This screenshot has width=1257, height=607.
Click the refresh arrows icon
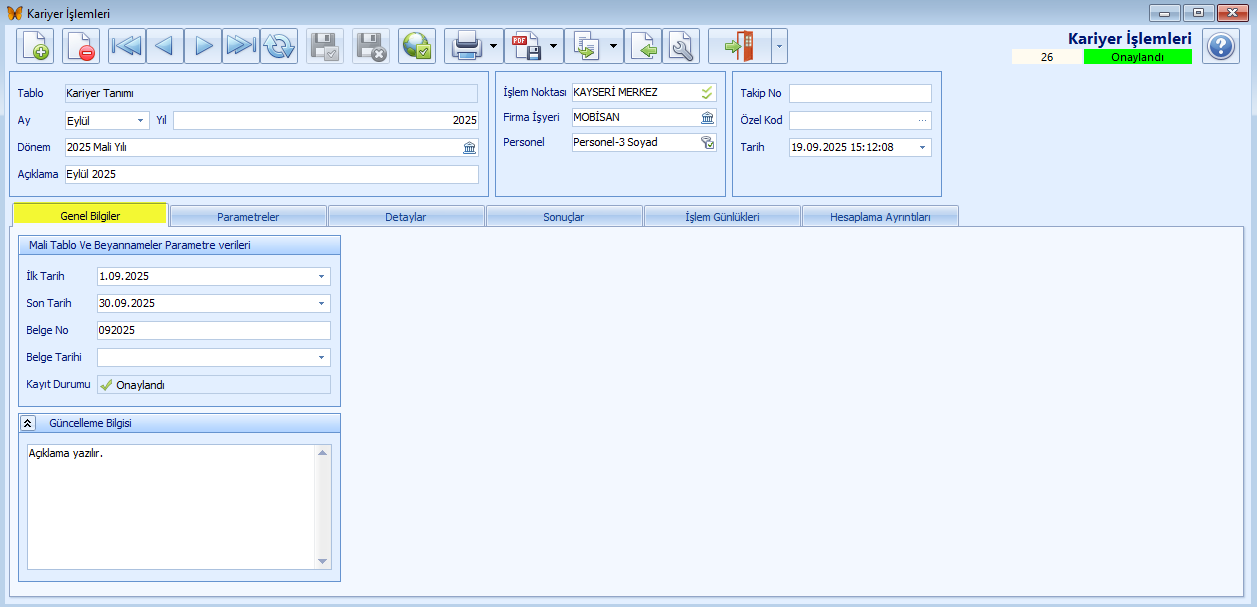point(279,46)
